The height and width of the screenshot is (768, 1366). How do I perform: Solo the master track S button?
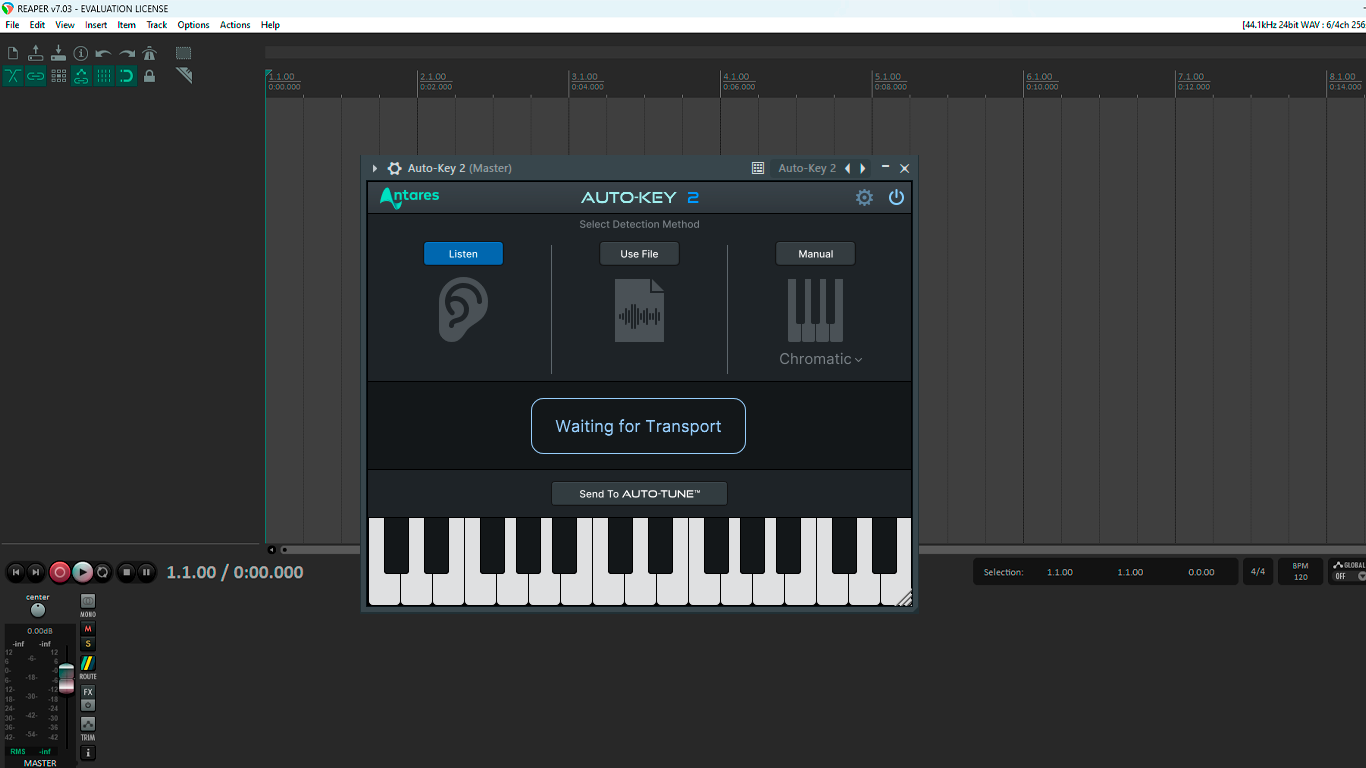88,644
